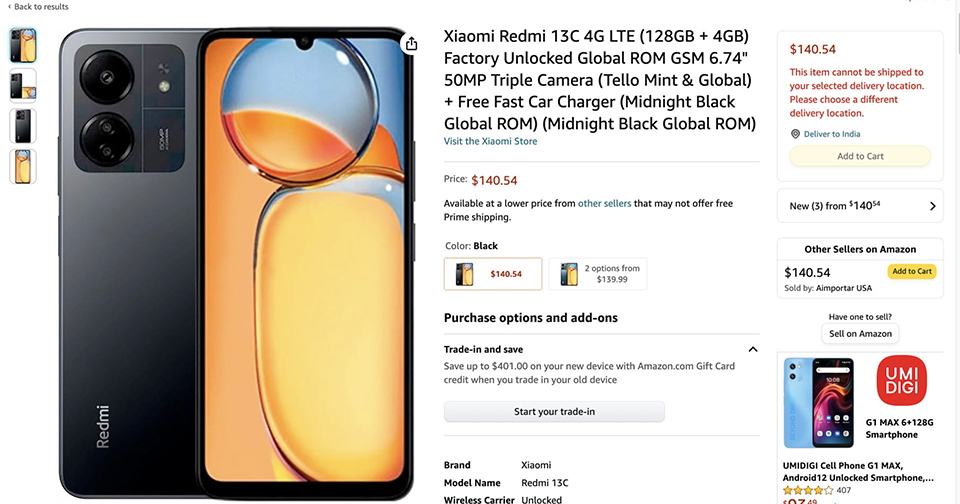The image size is (960, 504).
Task: View the fourth product thumbnail
Action: pyautogui.click(x=23, y=166)
